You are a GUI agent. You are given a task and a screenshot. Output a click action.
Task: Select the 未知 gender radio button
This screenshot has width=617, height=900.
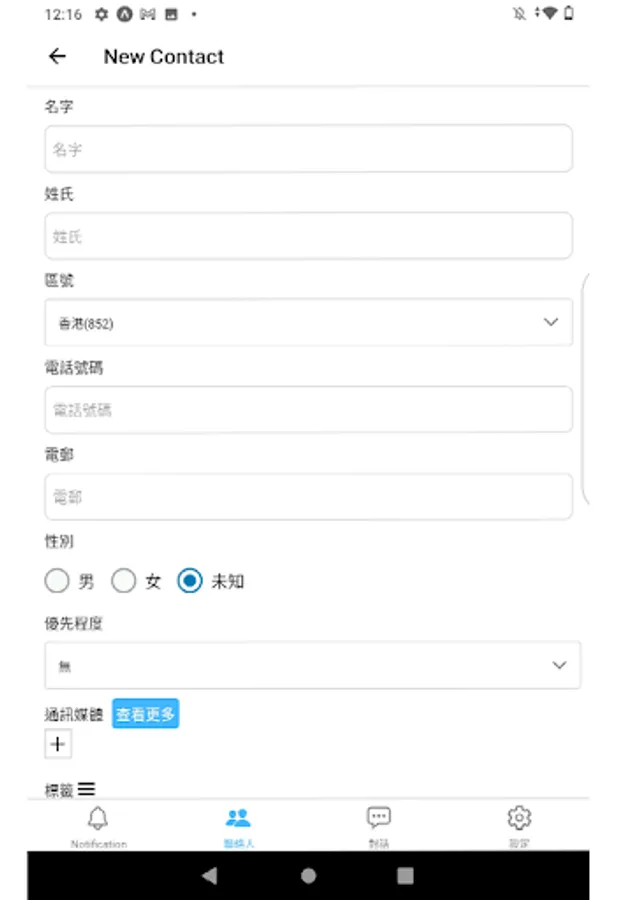[x=190, y=581]
